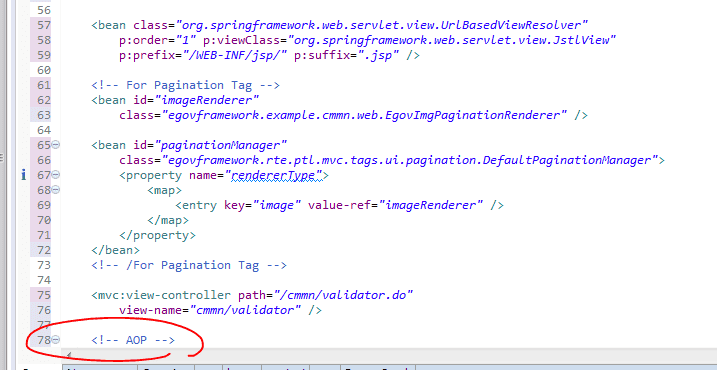Click the "/For Pagination Tag" closing comment

[x=189, y=265]
